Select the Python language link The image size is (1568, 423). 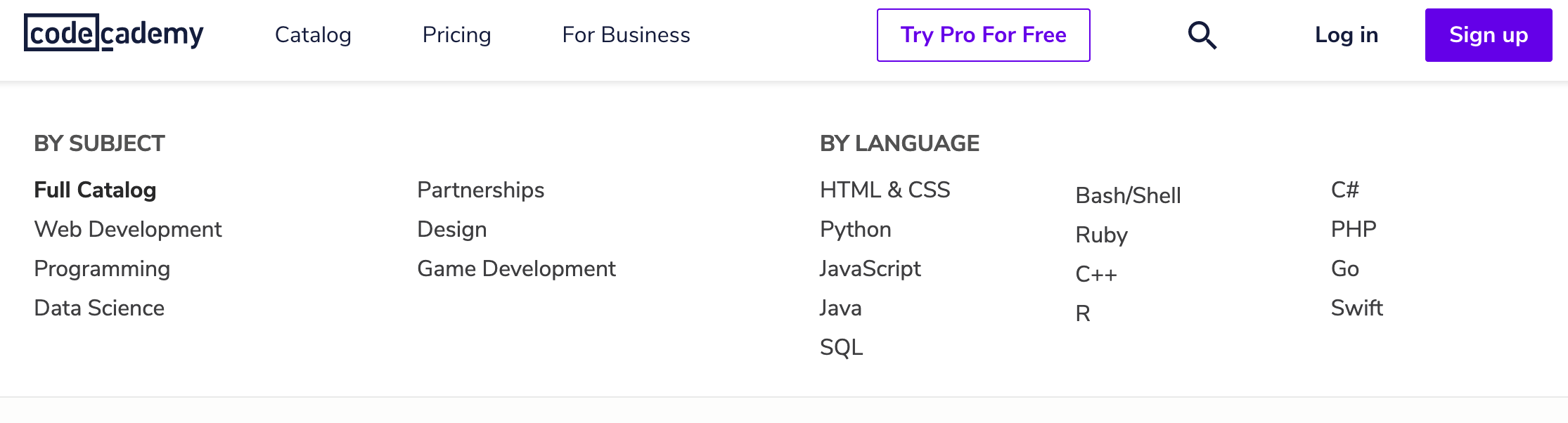[855, 229]
